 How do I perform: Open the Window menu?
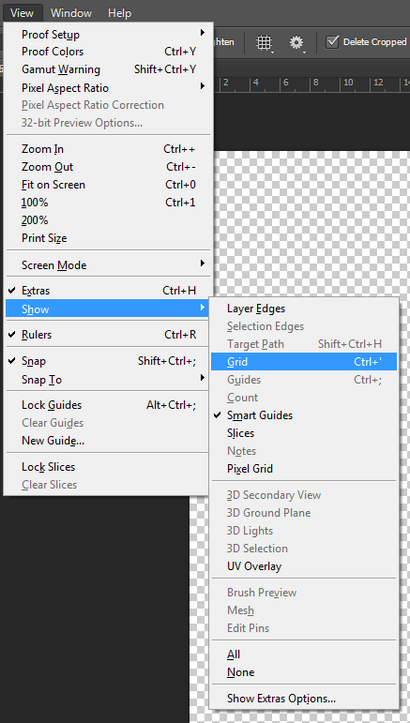point(71,13)
